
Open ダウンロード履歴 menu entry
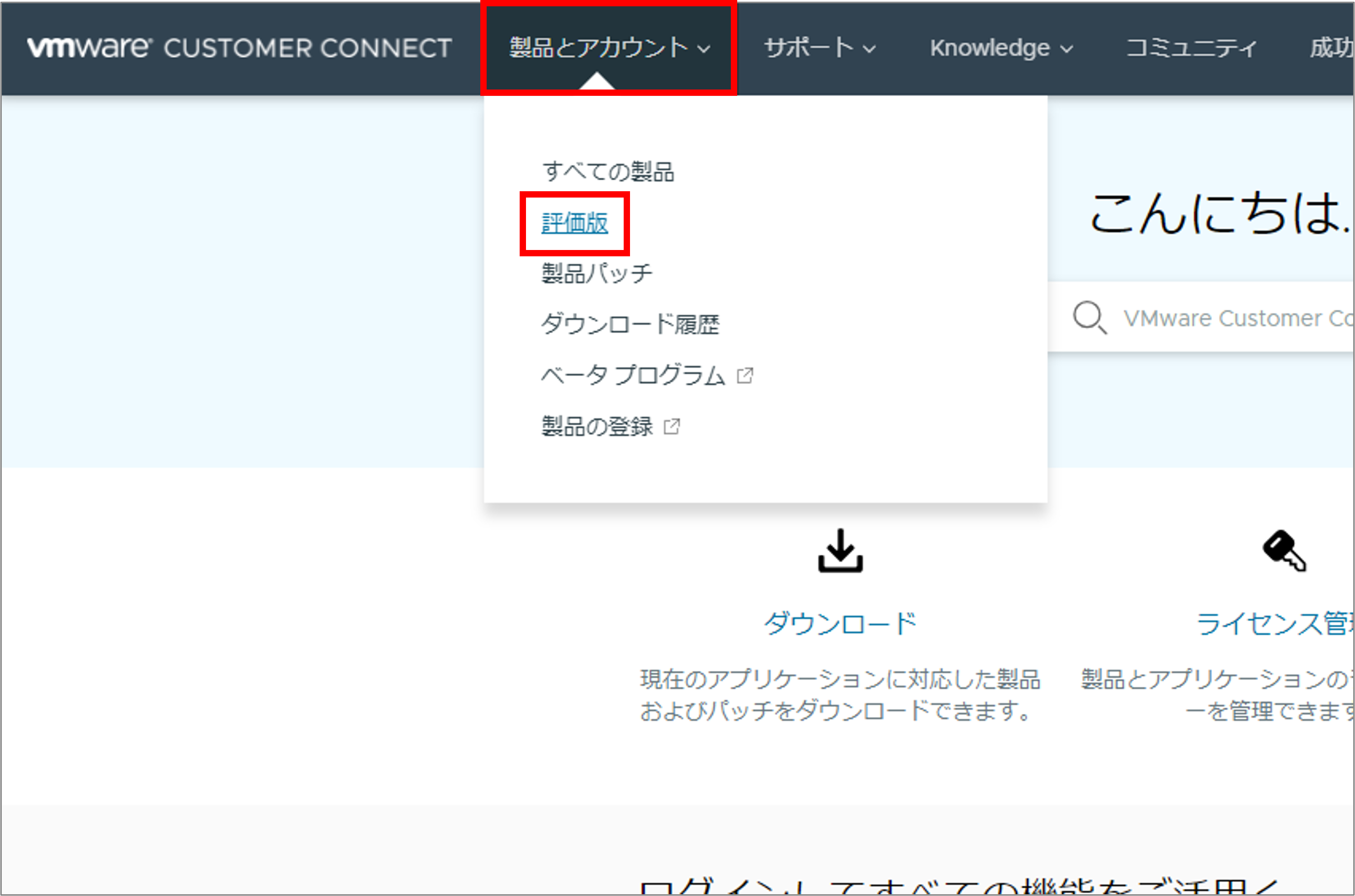click(630, 324)
